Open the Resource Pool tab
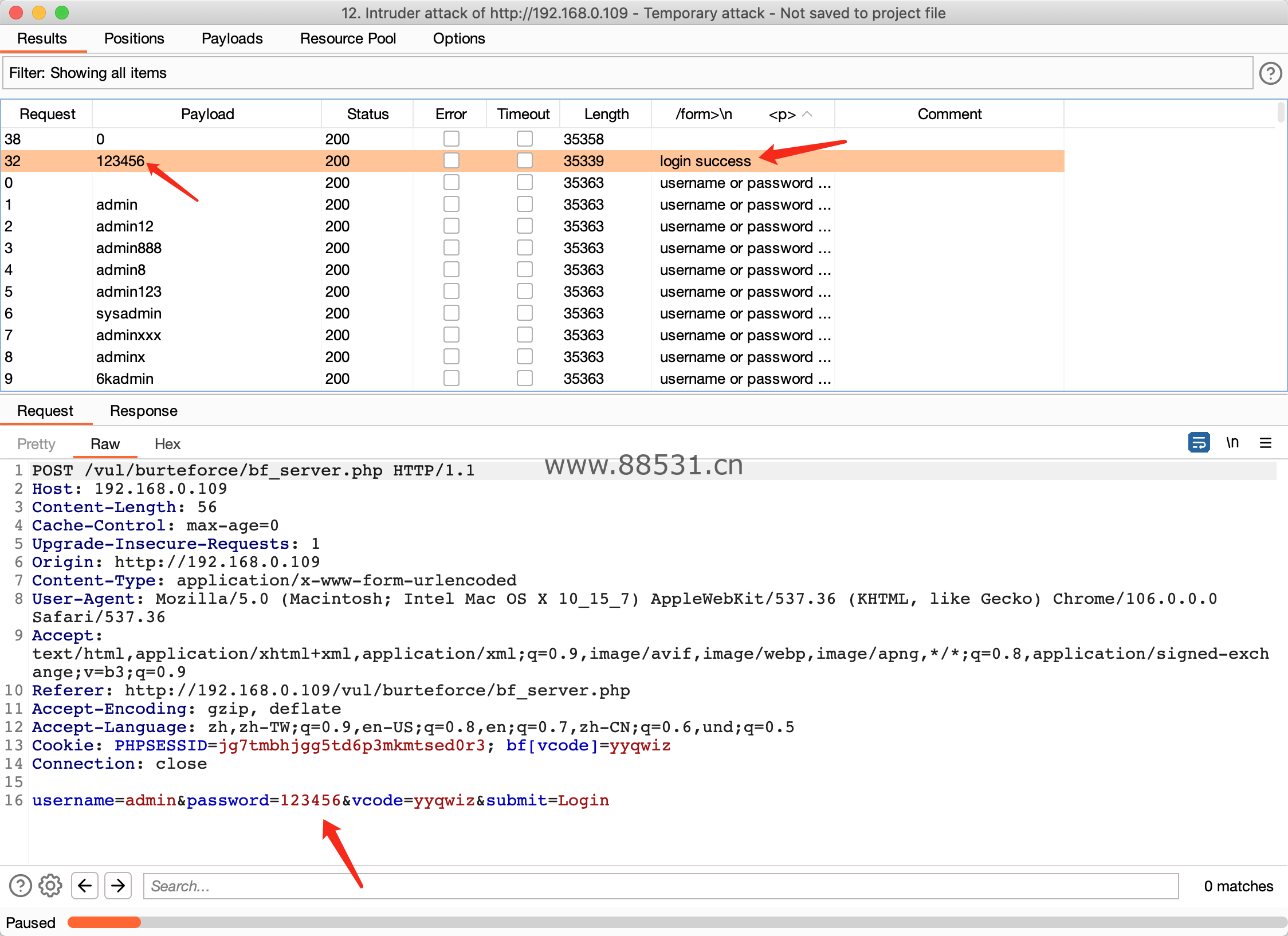 (348, 38)
